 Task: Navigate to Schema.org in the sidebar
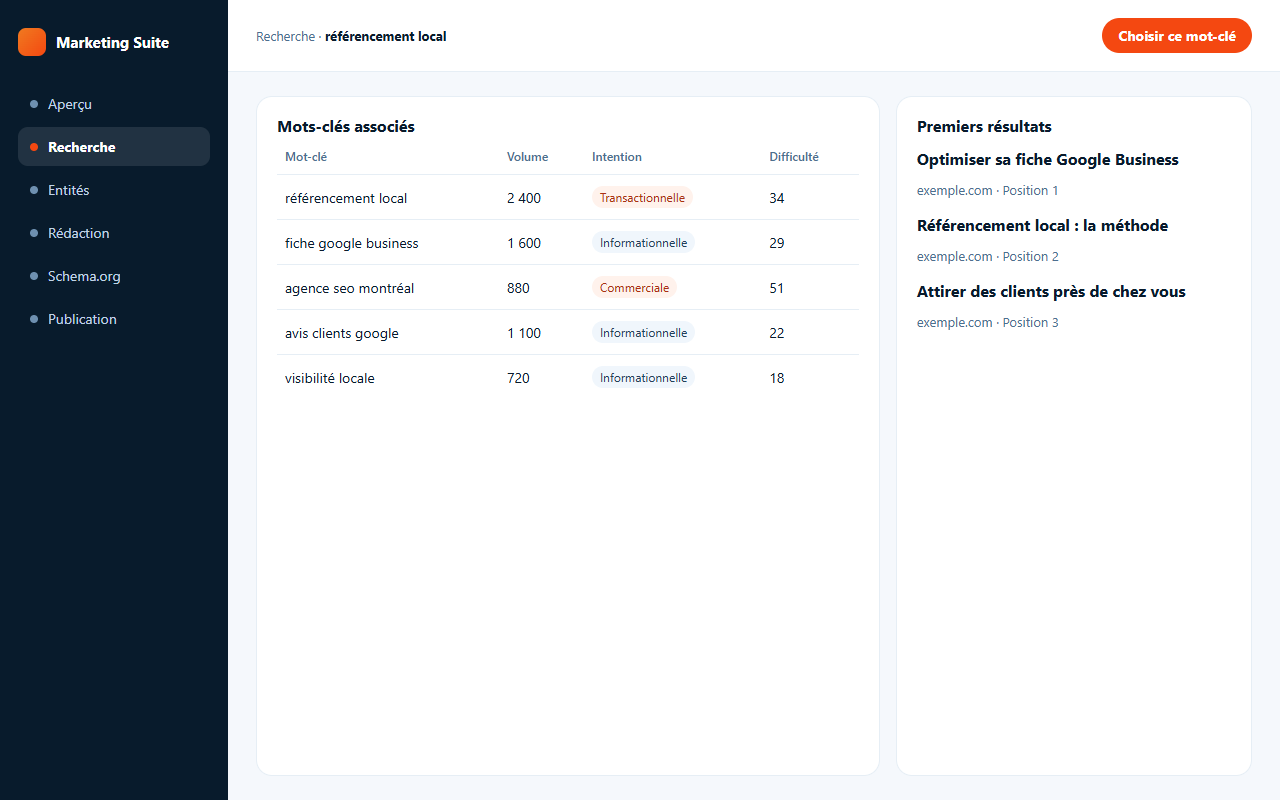click(114, 276)
